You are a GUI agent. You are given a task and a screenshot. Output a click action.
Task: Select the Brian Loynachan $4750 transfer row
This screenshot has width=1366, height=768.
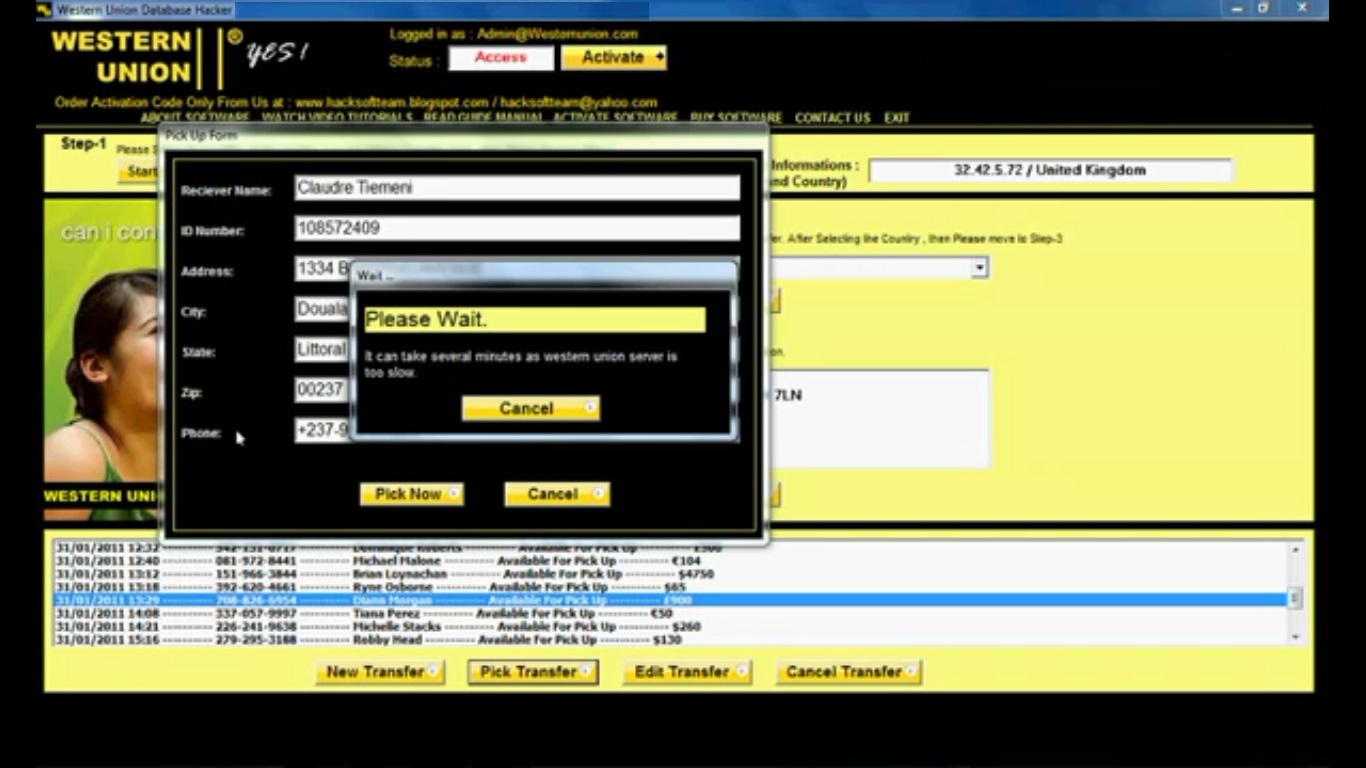pos(670,575)
